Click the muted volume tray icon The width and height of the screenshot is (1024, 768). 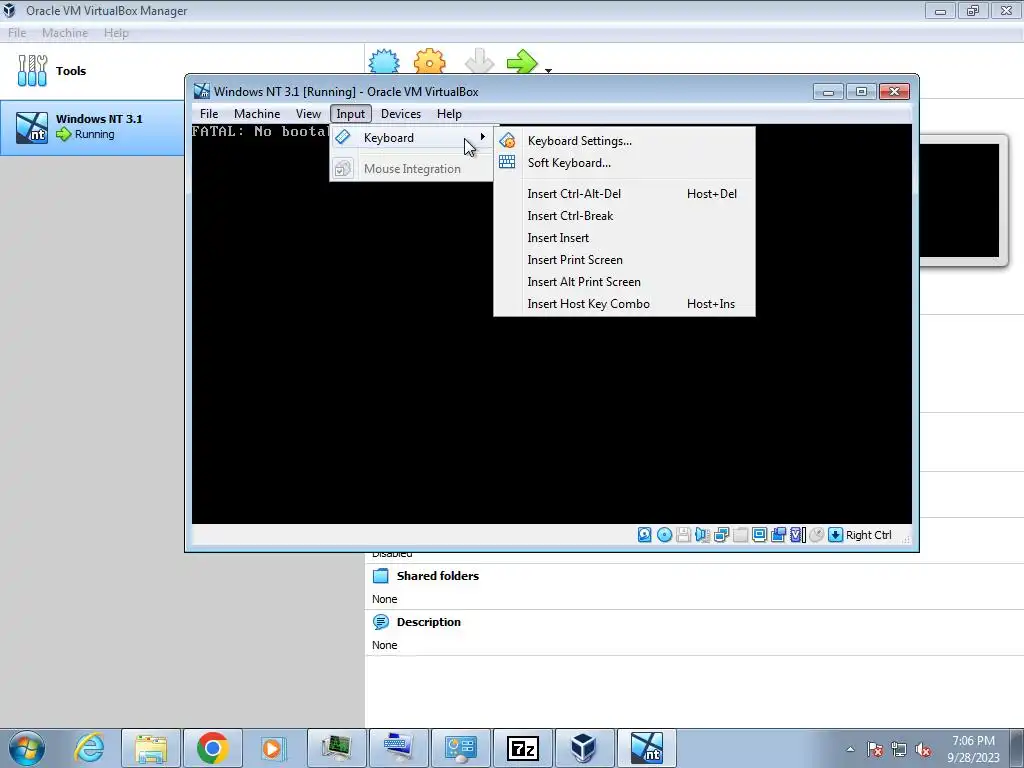point(923,749)
